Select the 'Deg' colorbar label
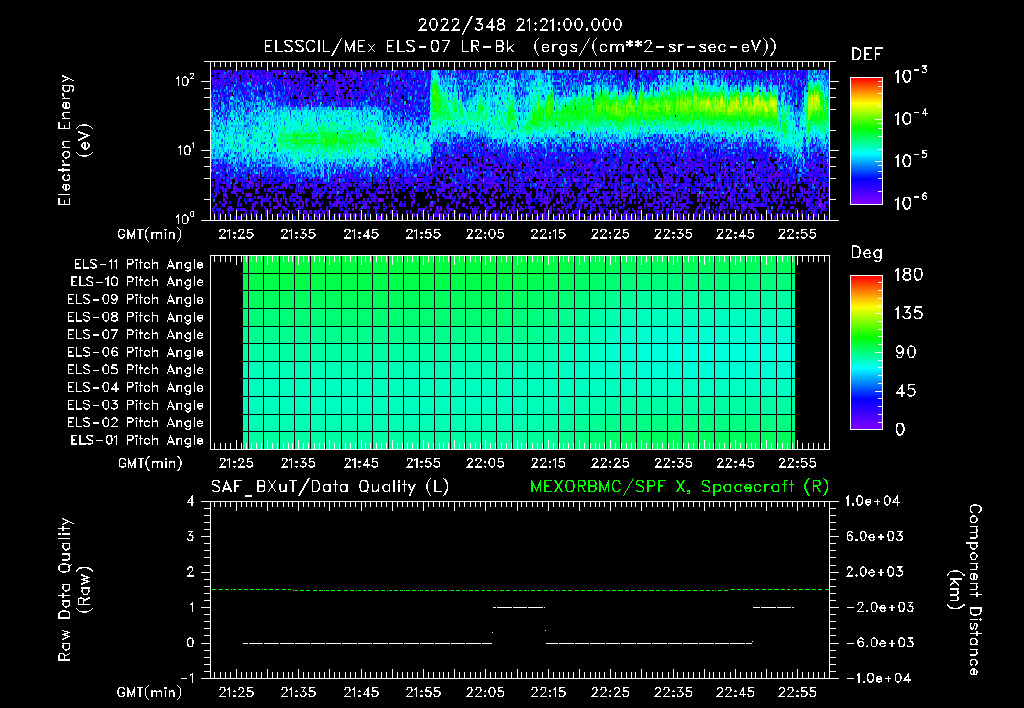 867,253
